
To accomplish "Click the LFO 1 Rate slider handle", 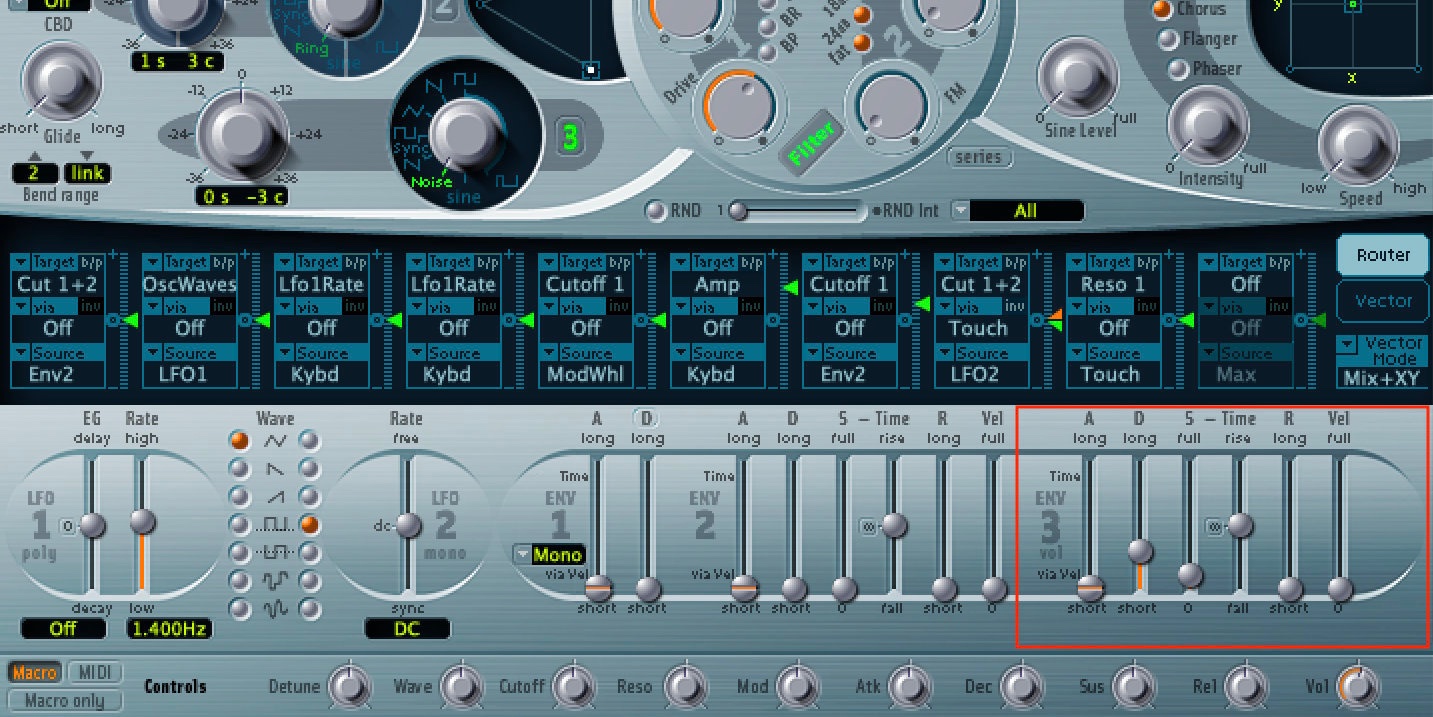I will pos(143,521).
